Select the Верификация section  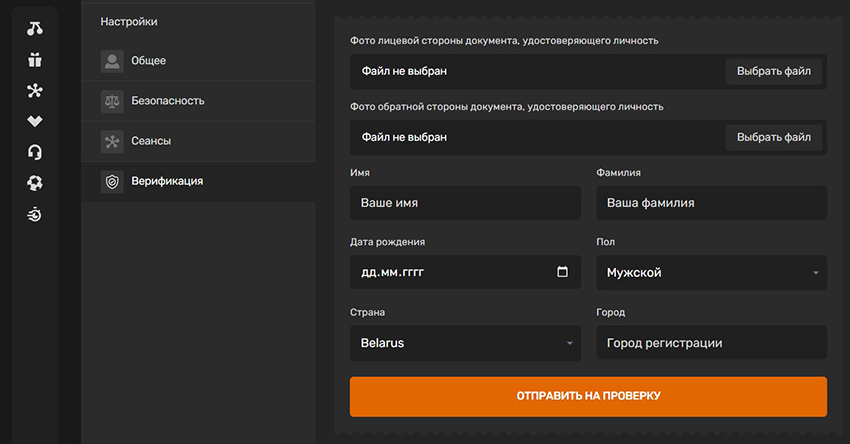[198, 182]
